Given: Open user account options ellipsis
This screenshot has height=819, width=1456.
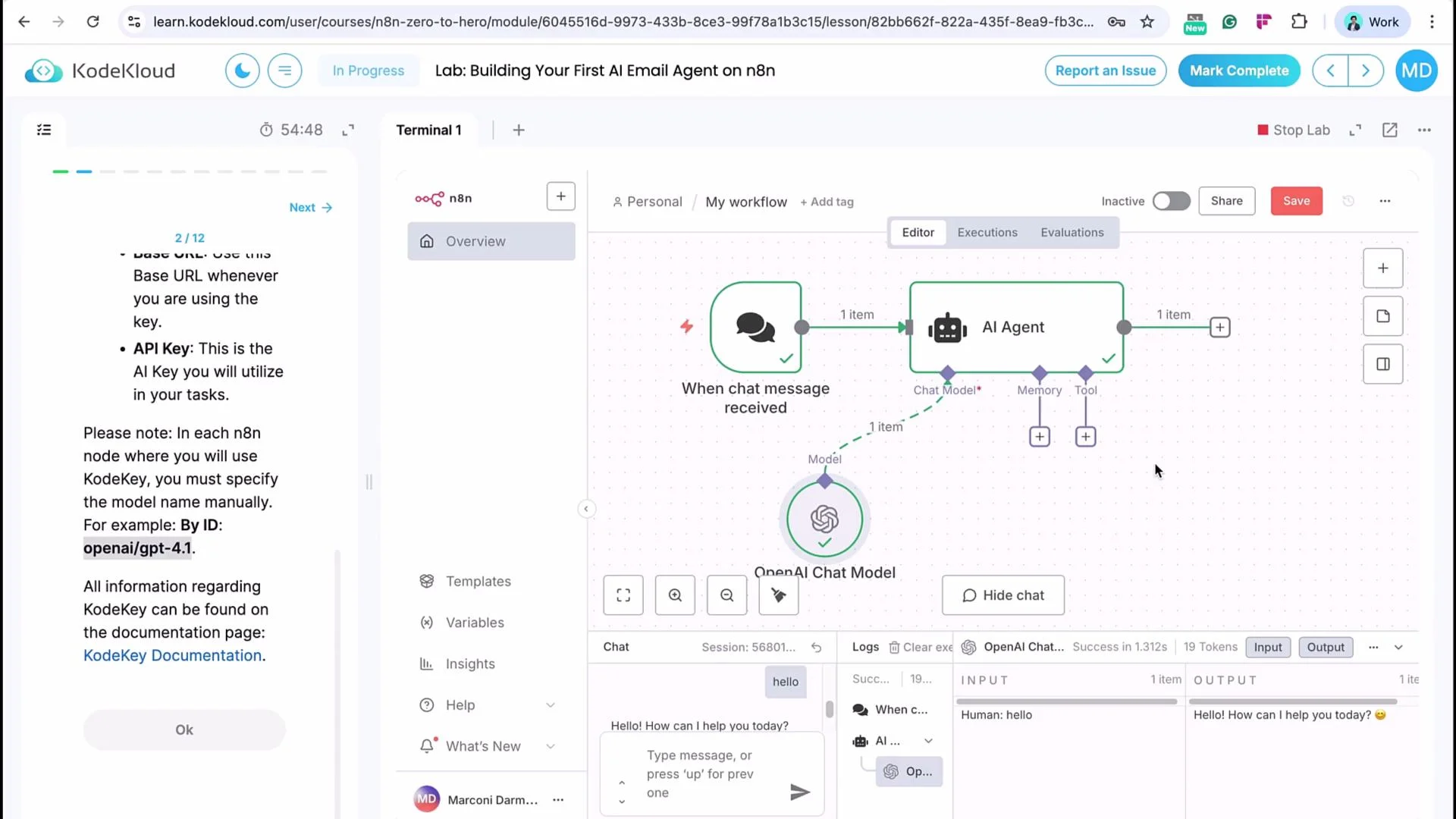Looking at the screenshot, I should [558, 800].
